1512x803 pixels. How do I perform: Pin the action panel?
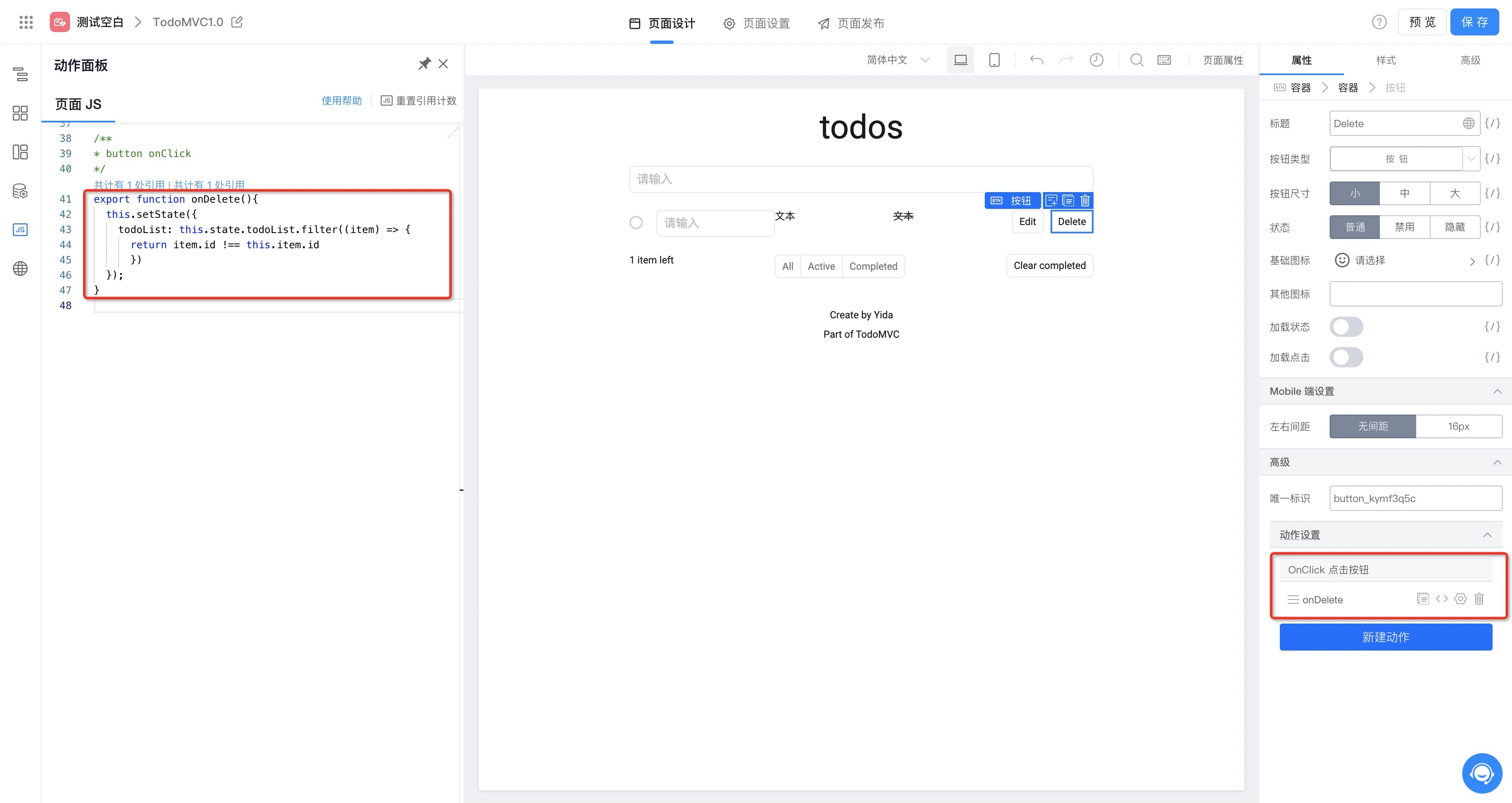point(424,64)
